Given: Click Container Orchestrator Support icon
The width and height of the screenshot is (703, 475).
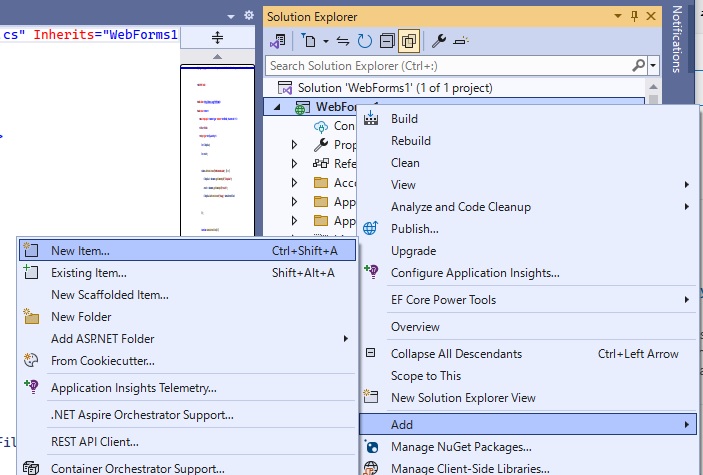Looking at the screenshot, I should click(31, 468).
